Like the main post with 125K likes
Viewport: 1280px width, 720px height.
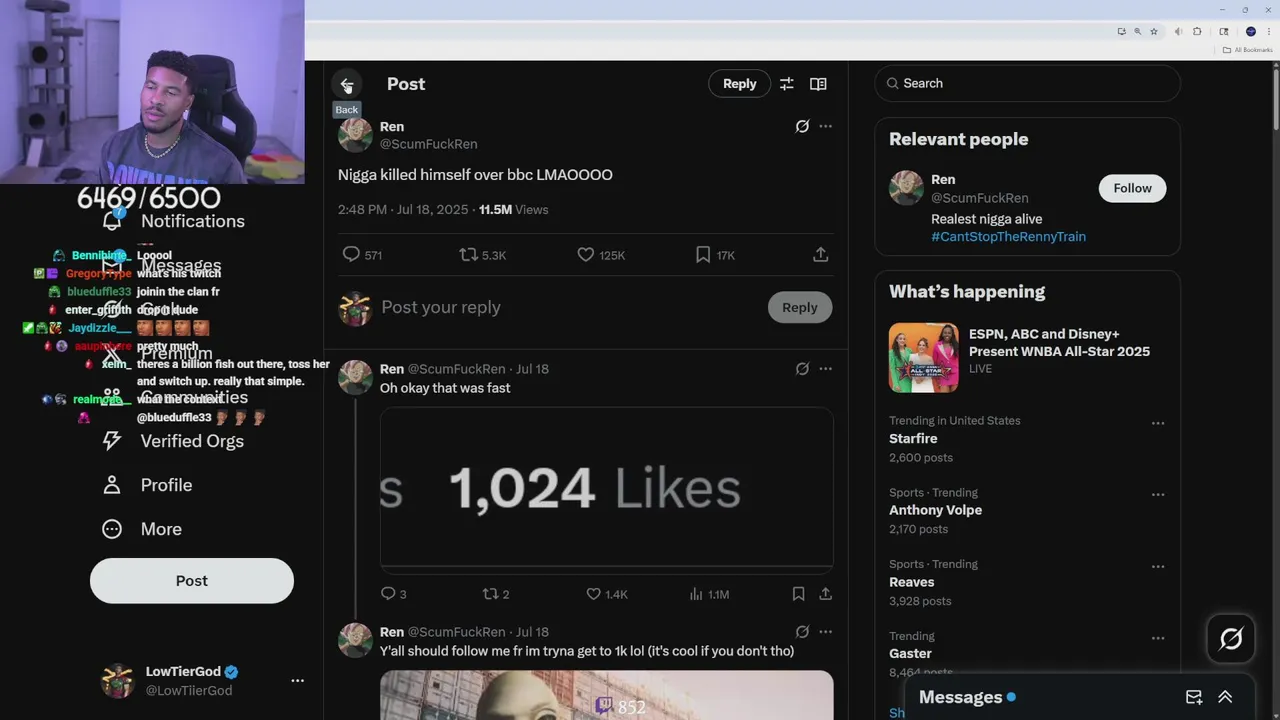tap(586, 255)
